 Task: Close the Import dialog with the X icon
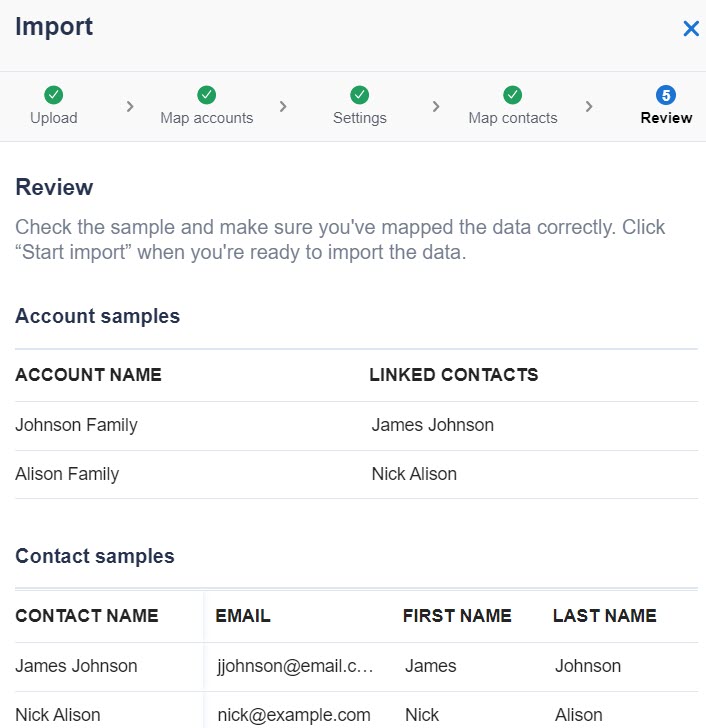[x=690, y=29]
